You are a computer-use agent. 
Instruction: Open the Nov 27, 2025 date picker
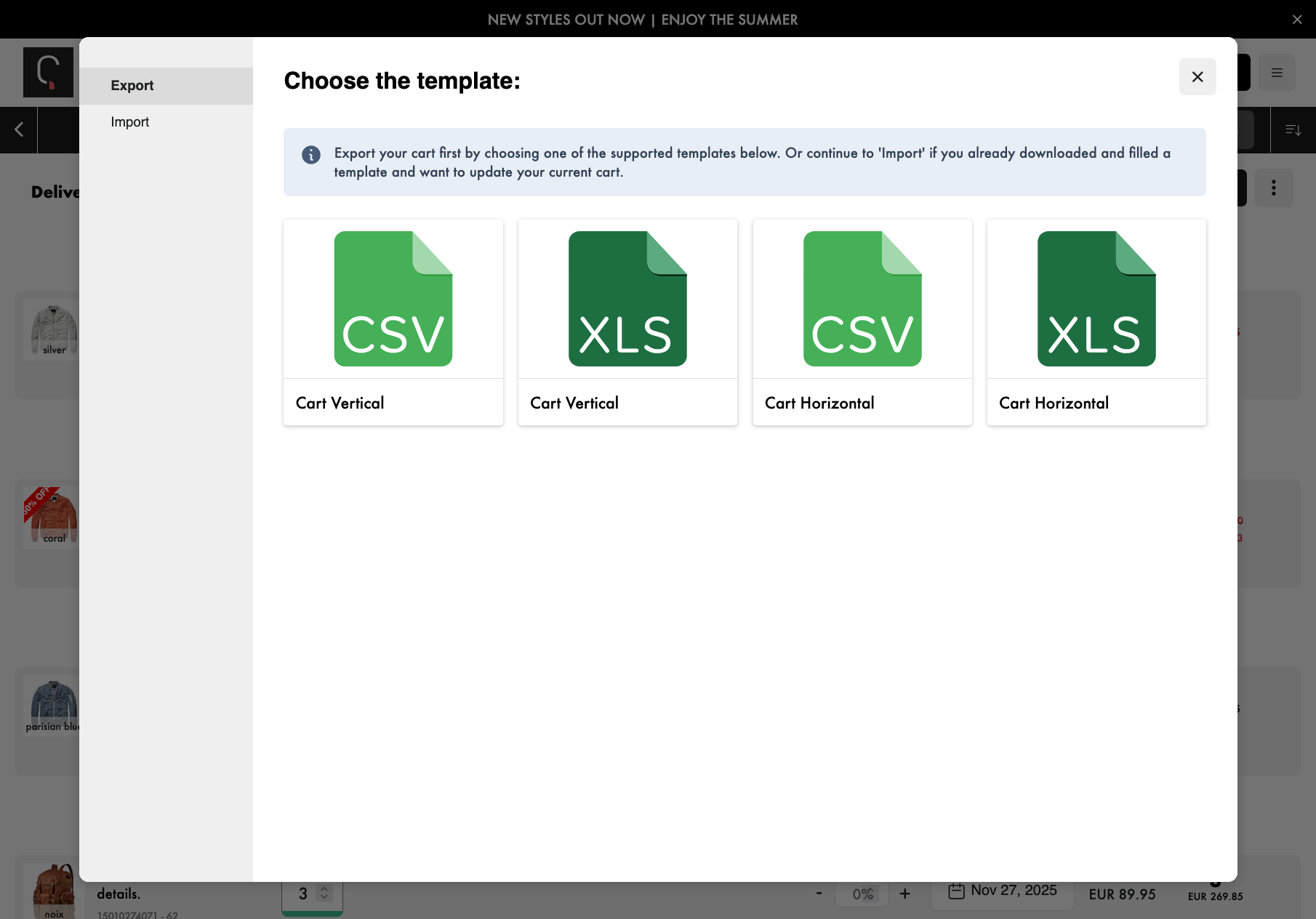click(1003, 891)
